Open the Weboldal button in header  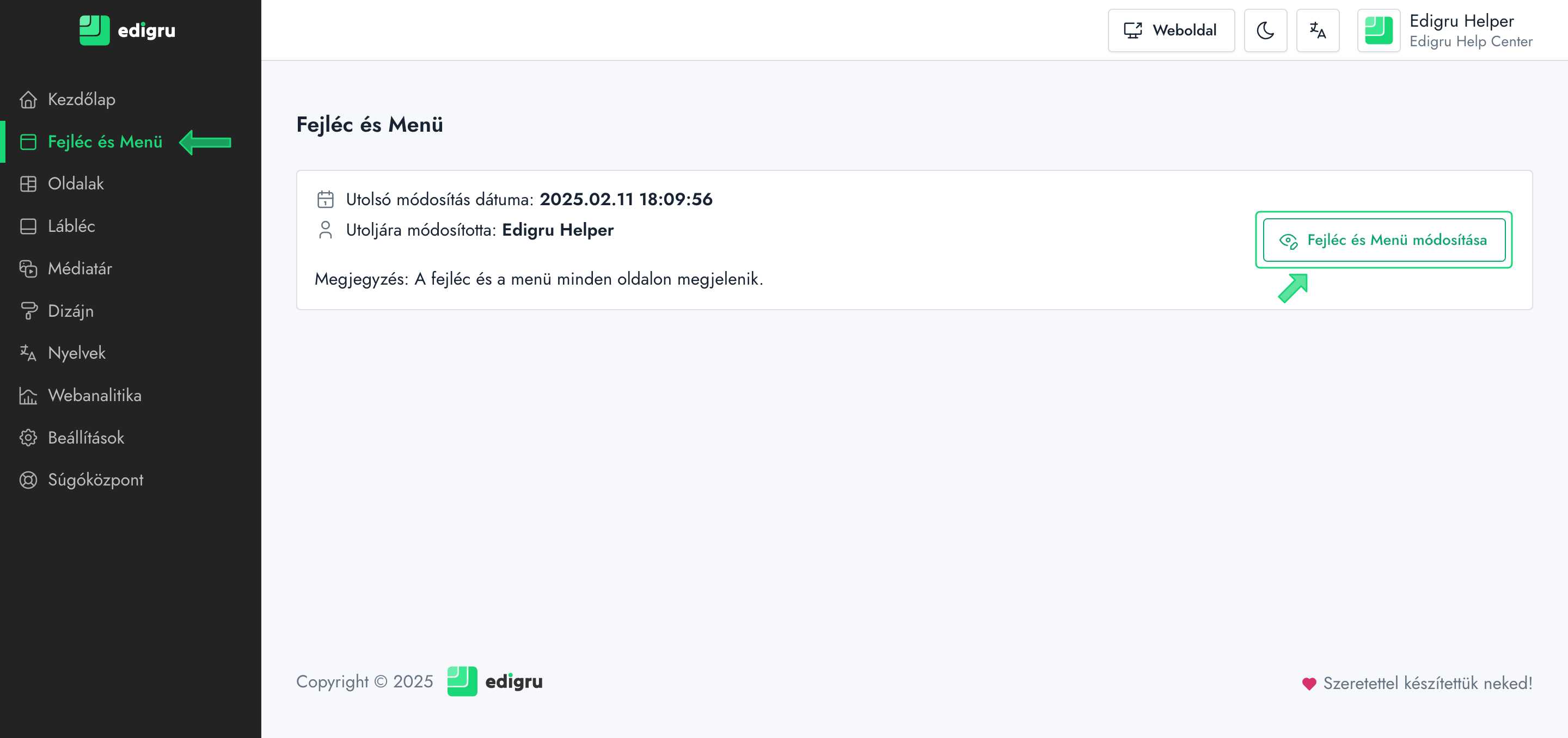[x=1171, y=30]
